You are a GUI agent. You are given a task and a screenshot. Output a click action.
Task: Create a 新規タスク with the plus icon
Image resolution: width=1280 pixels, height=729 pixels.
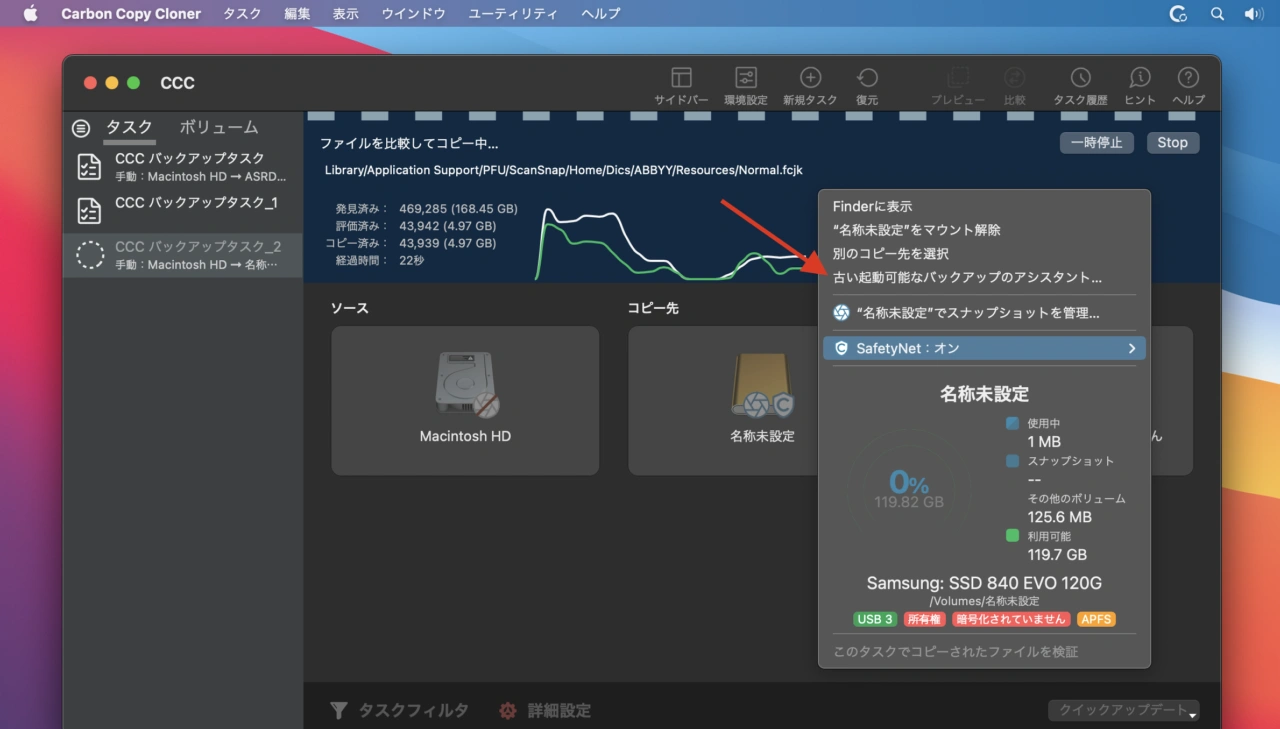pos(810,78)
